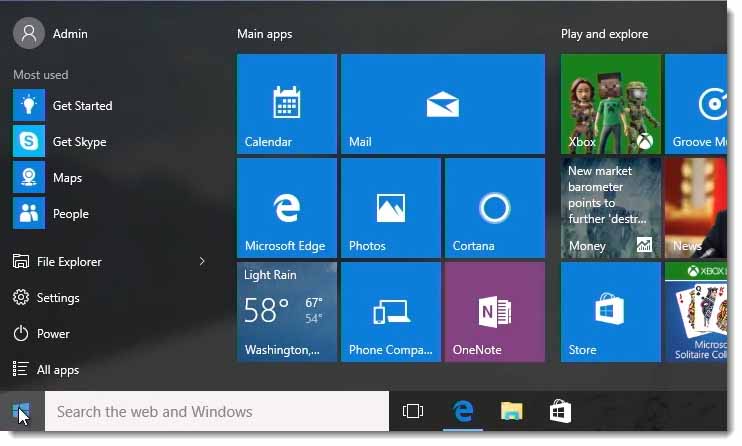Show the All apps list
The width and height of the screenshot is (742, 446).
coord(46,369)
